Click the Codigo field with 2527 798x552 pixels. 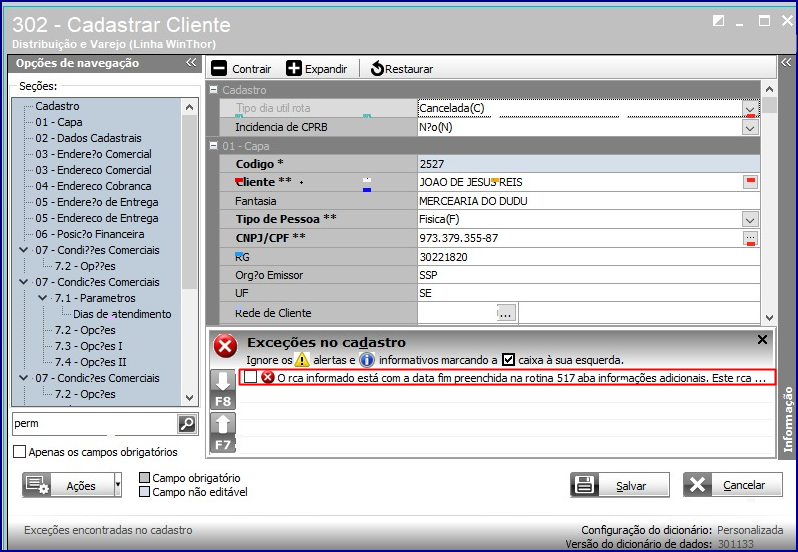589,164
